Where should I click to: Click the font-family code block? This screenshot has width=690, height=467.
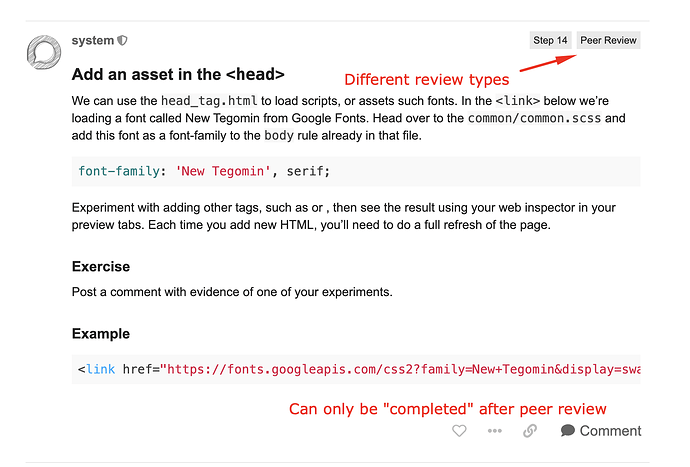coord(356,171)
